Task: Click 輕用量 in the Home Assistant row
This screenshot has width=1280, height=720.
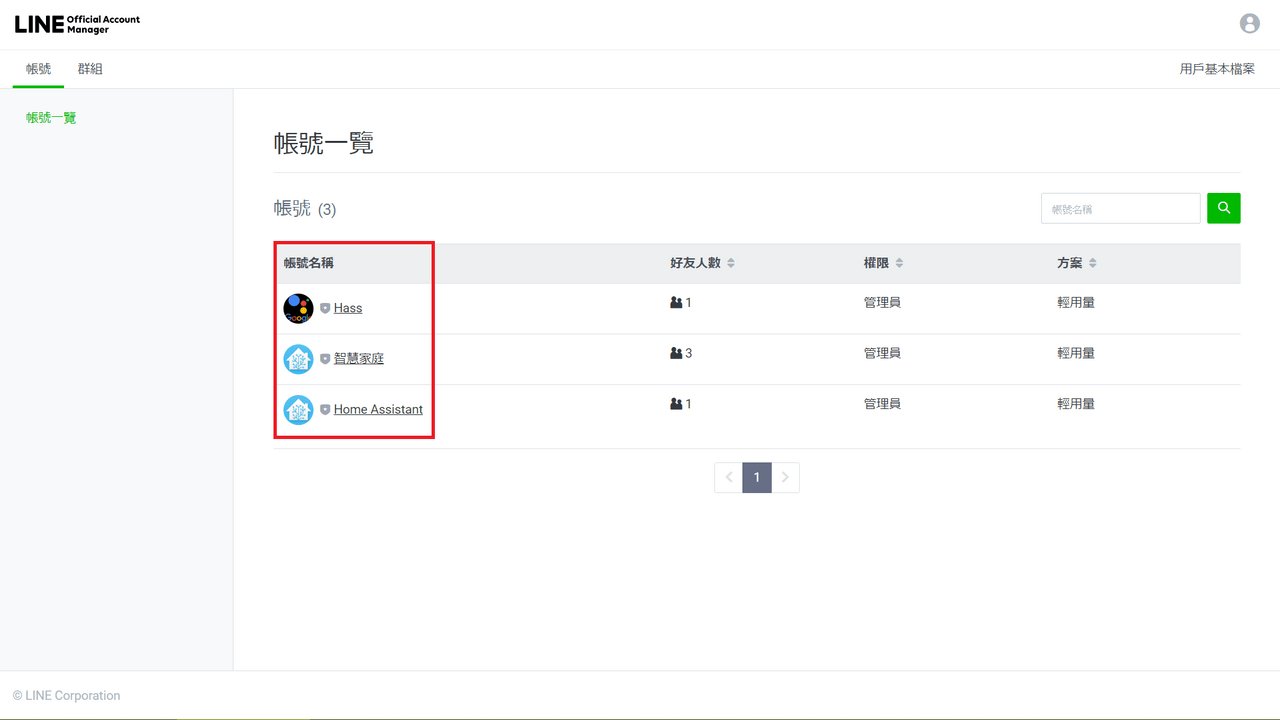Action: click(x=1076, y=404)
